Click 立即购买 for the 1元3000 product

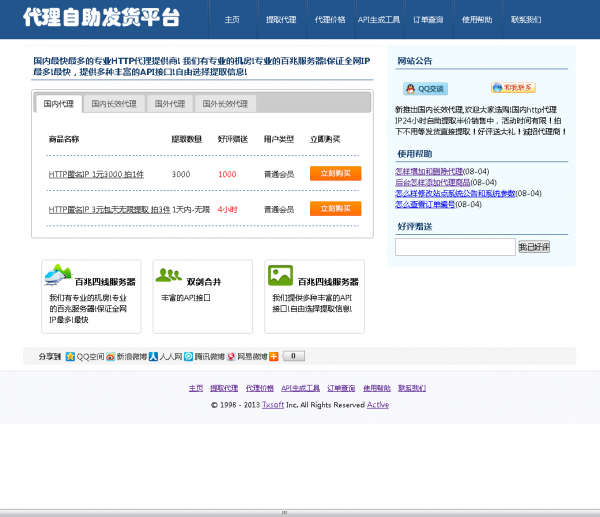pos(335,174)
